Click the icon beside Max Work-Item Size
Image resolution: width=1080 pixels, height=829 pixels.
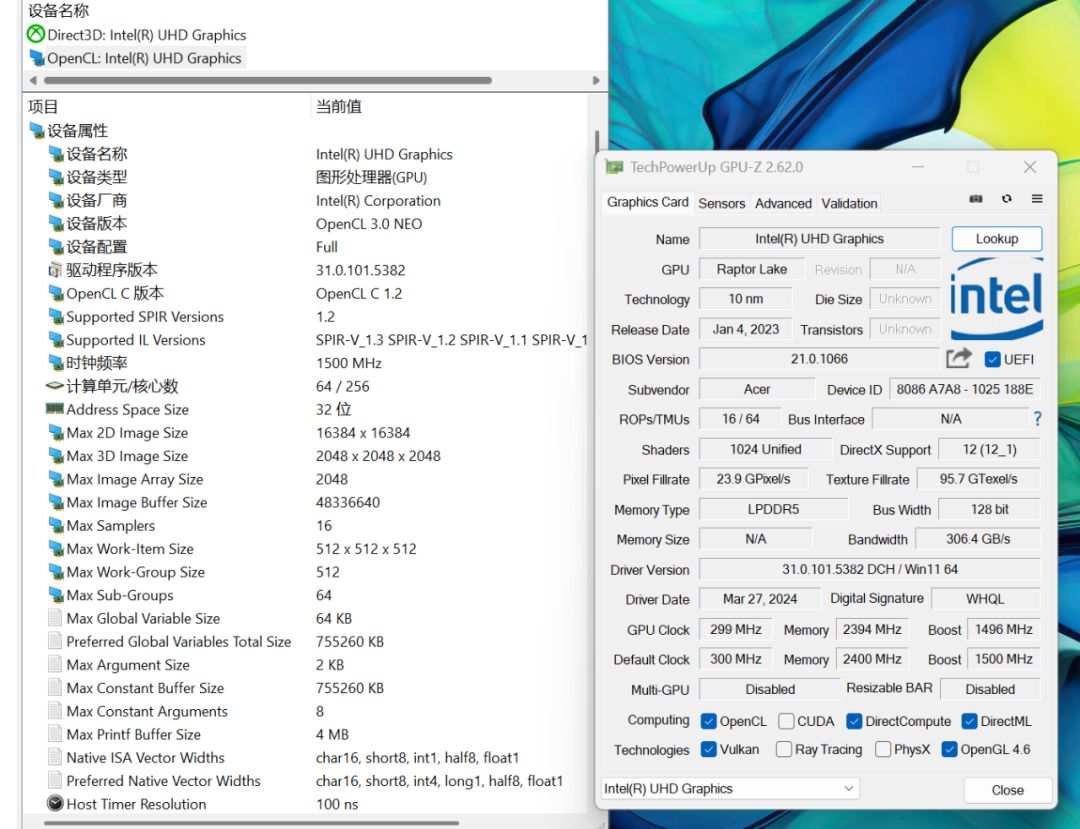tap(56, 549)
